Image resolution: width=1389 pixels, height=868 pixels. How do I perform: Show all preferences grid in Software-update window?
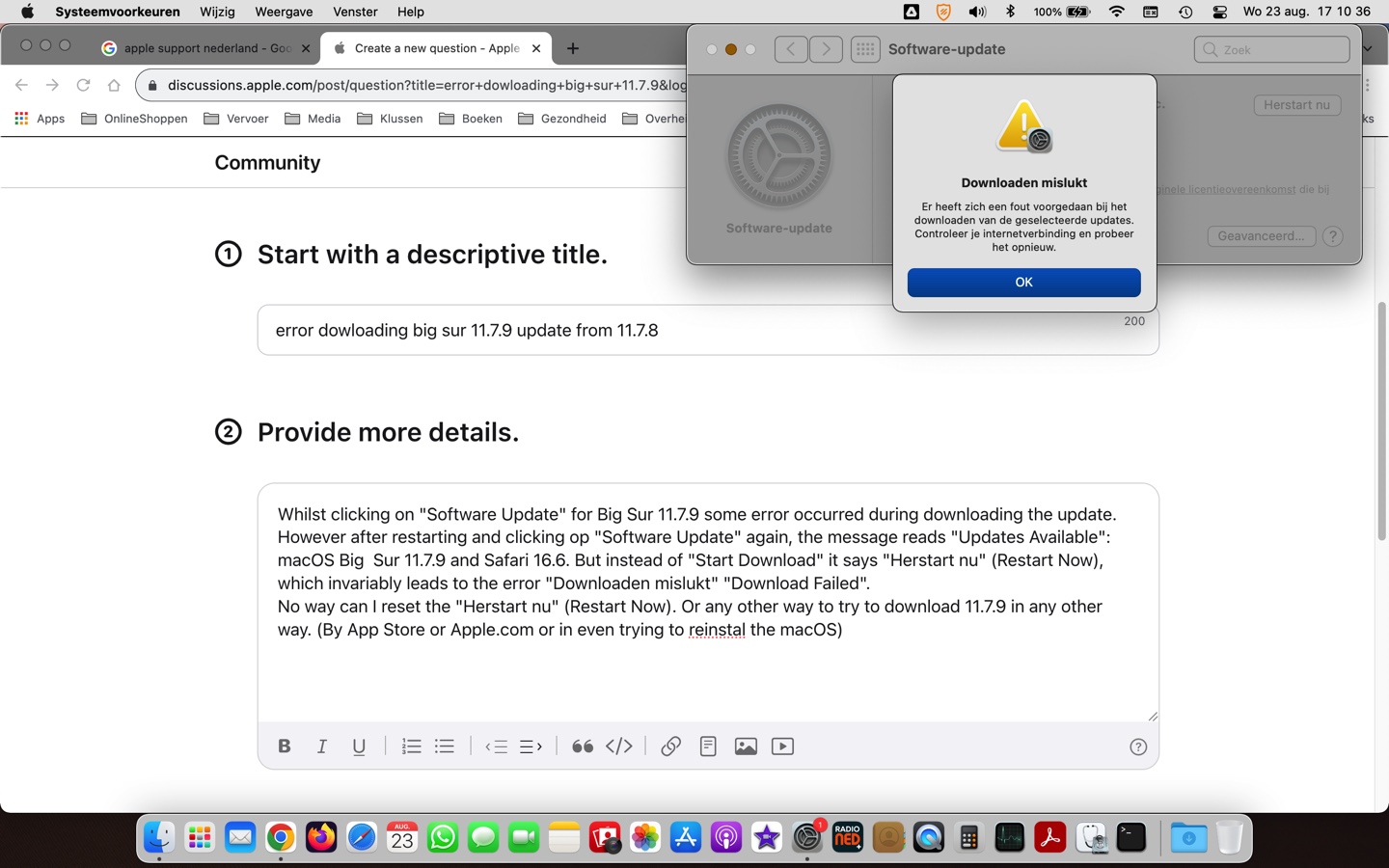pyautogui.click(x=865, y=49)
